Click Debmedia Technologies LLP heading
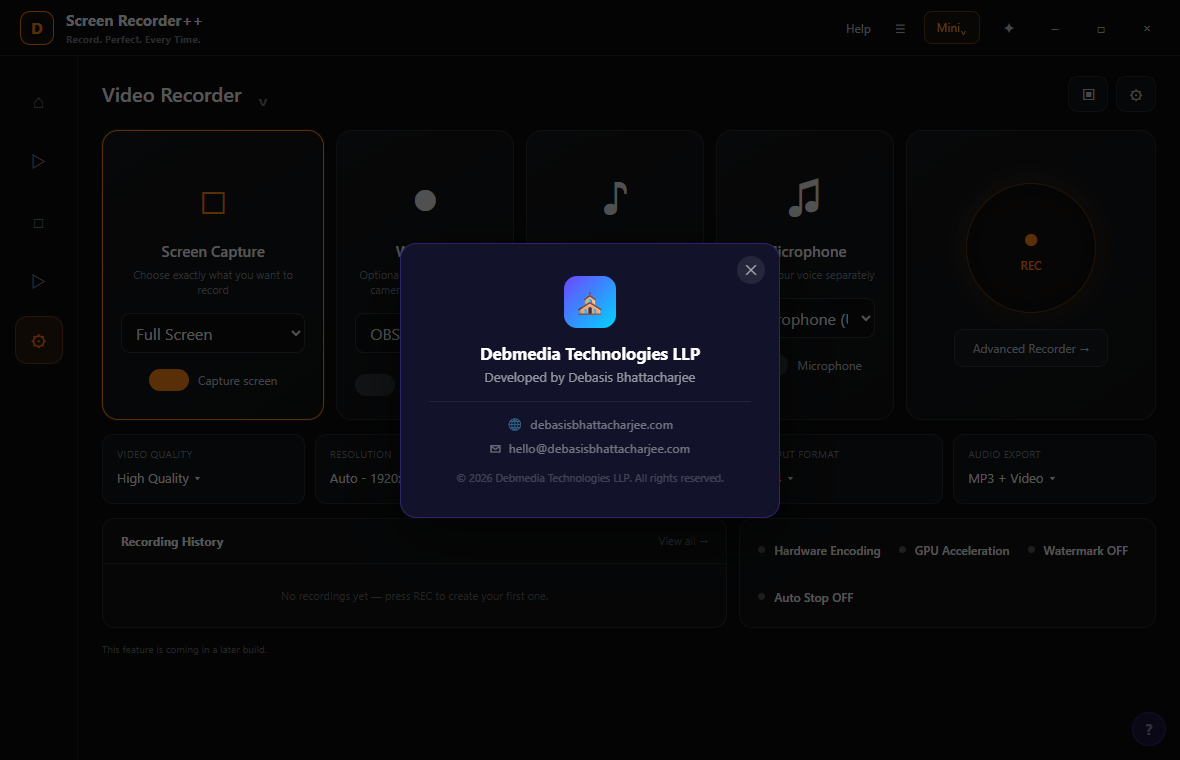This screenshot has height=760, width=1180. 590,354
